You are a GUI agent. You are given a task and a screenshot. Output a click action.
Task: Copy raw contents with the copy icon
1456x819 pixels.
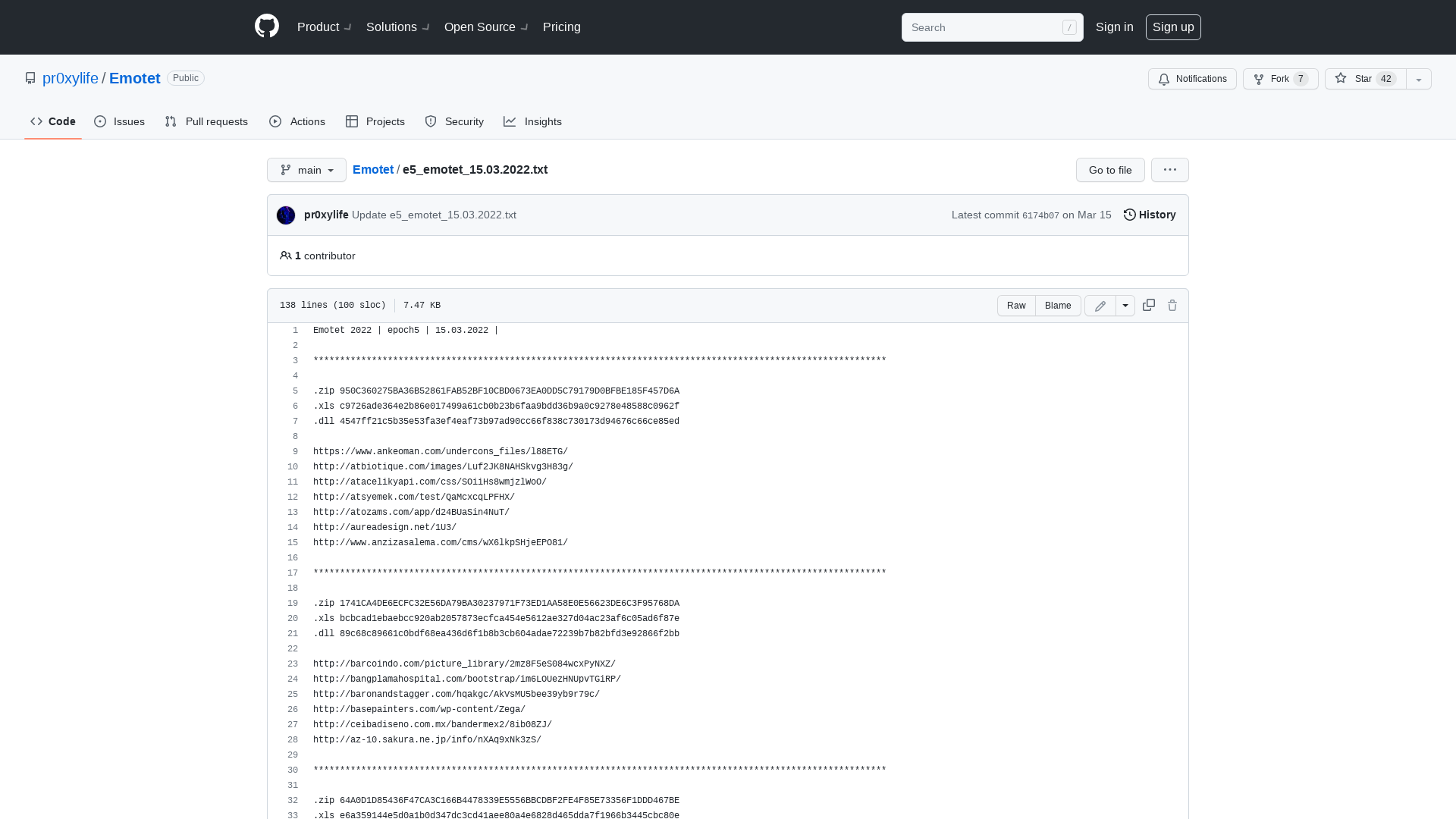[x=1149, y=305]
